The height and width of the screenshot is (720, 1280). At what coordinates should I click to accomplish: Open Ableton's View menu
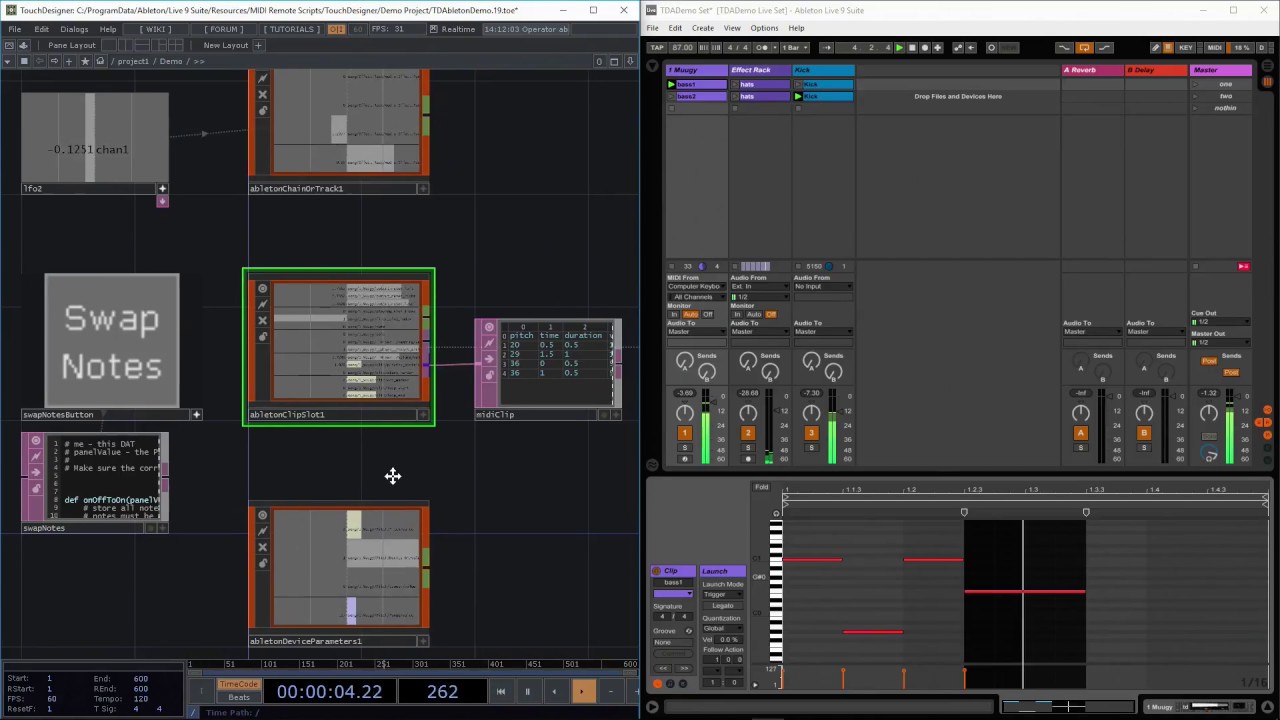[x=732, y=28]
